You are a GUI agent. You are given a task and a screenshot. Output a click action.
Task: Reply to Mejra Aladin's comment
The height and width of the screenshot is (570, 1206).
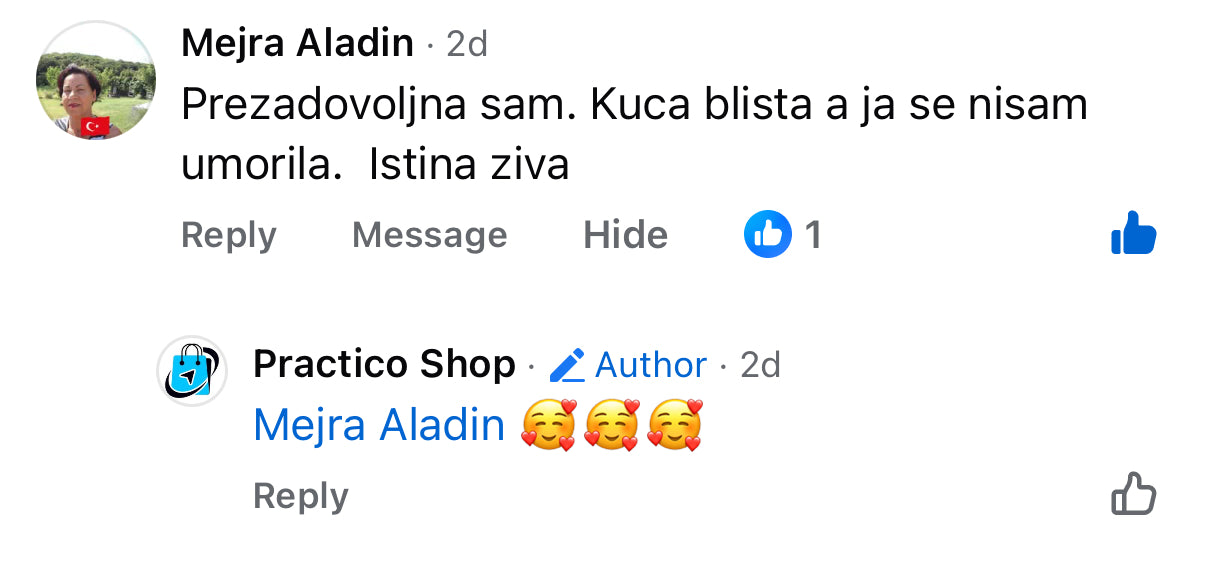229,236
